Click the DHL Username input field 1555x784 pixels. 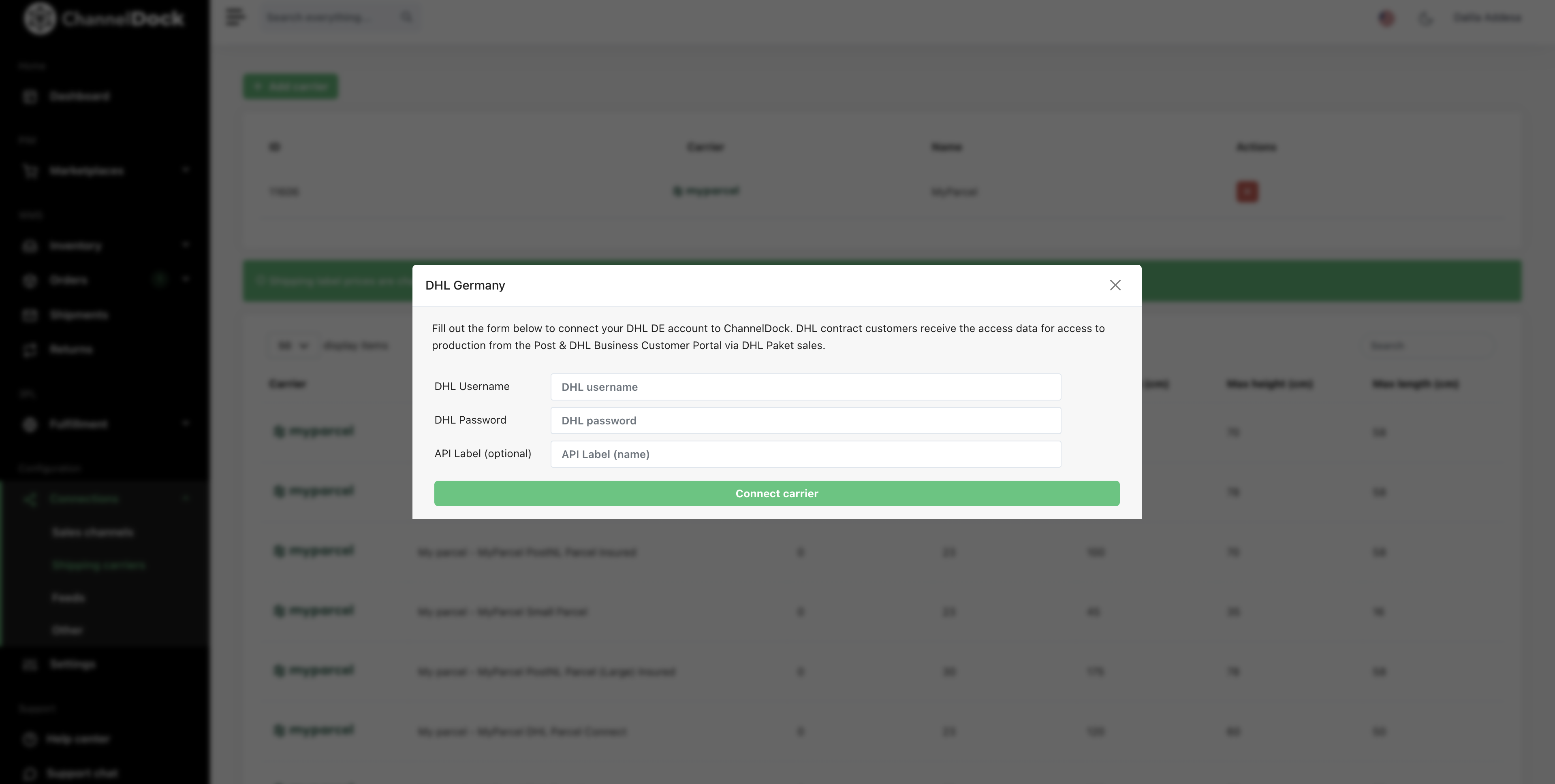point(805,387)
